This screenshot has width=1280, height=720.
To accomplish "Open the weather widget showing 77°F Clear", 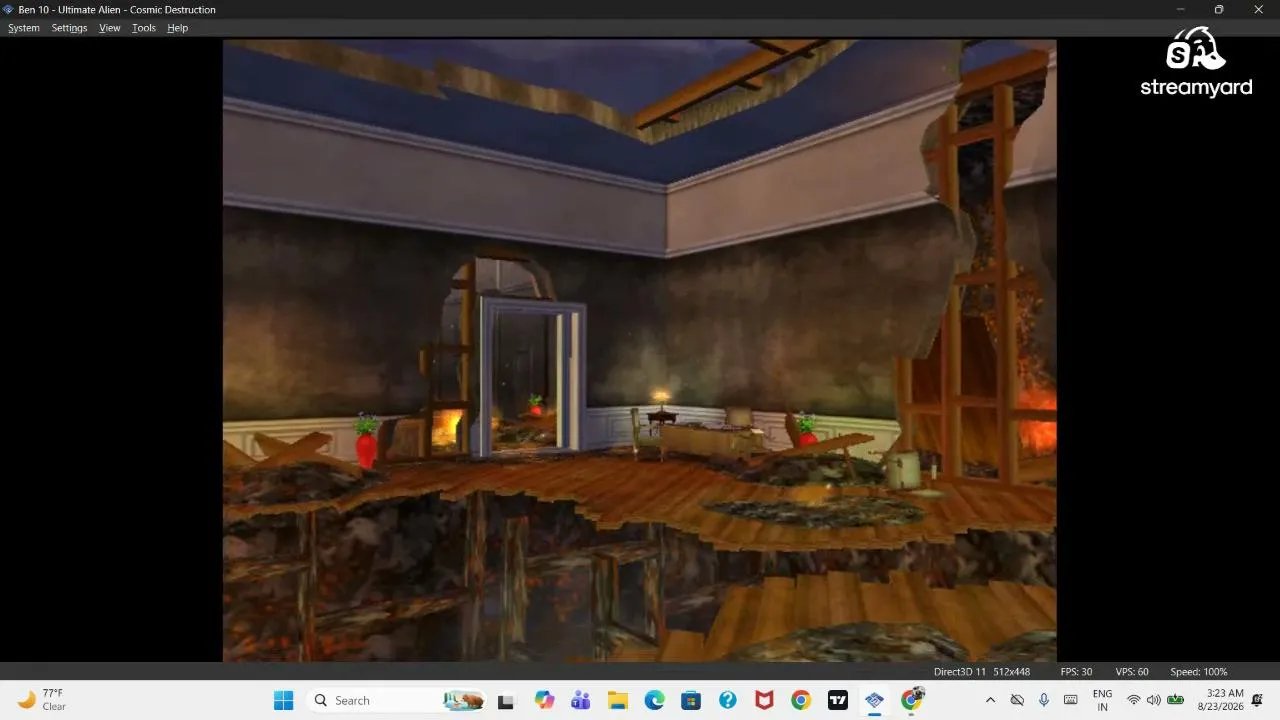I will [42, 700].
